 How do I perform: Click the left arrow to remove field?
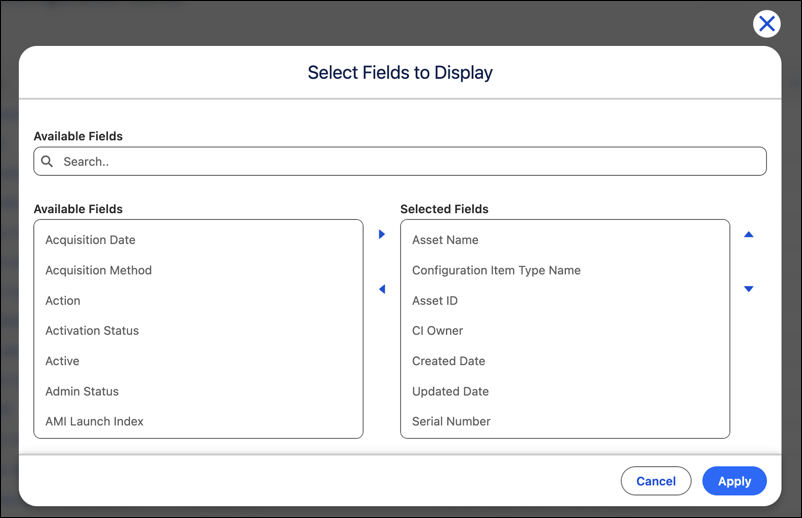(382, 289)
